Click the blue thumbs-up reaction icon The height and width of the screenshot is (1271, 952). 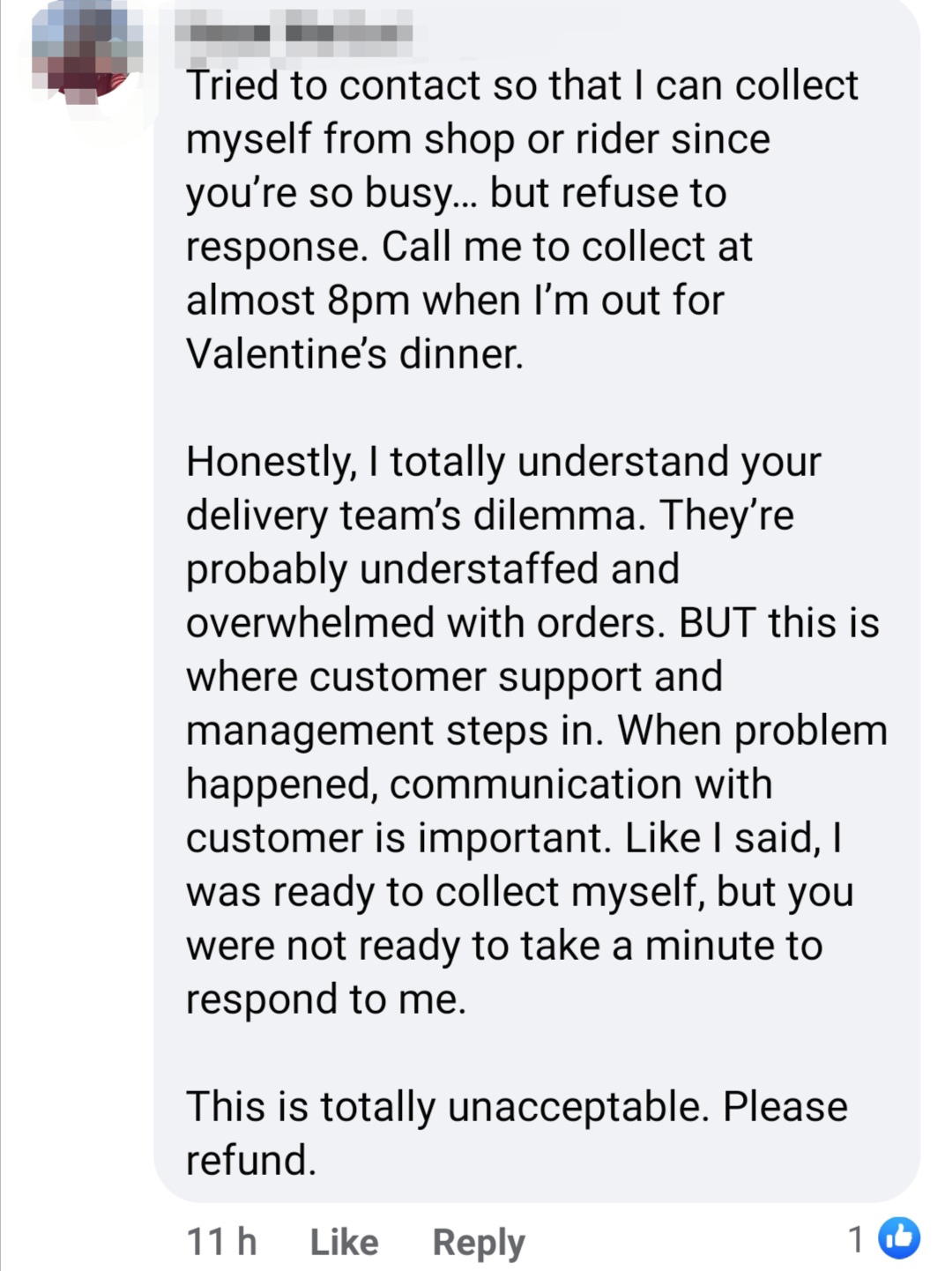[899, 1238]
